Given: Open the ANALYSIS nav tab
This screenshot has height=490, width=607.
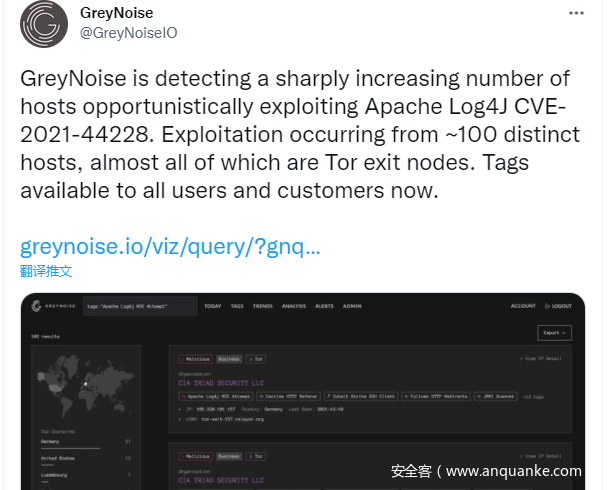Looking at the screenshot, I should [x=294, y=306].
